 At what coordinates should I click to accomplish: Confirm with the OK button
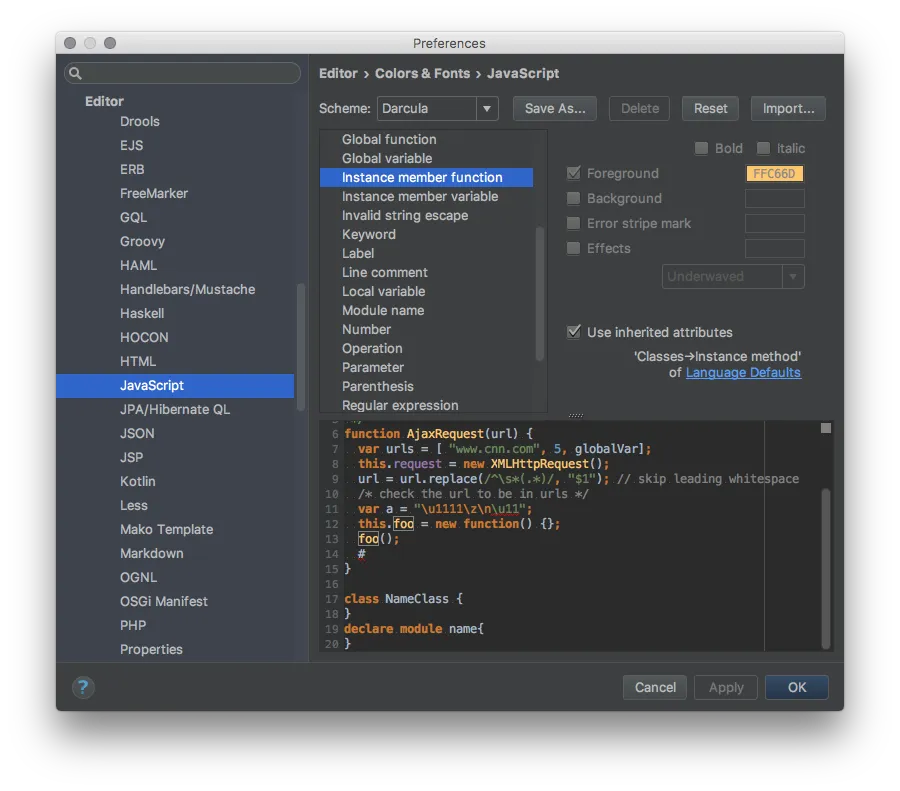click(797, 687)
